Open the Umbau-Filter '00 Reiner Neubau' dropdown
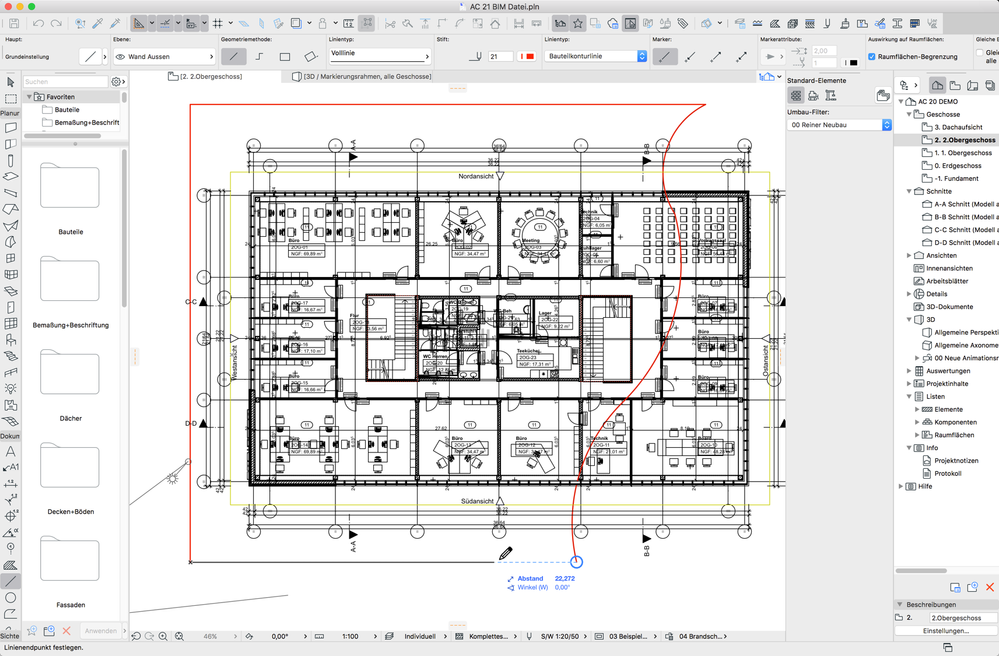999x656 pixels. (839, 125)
